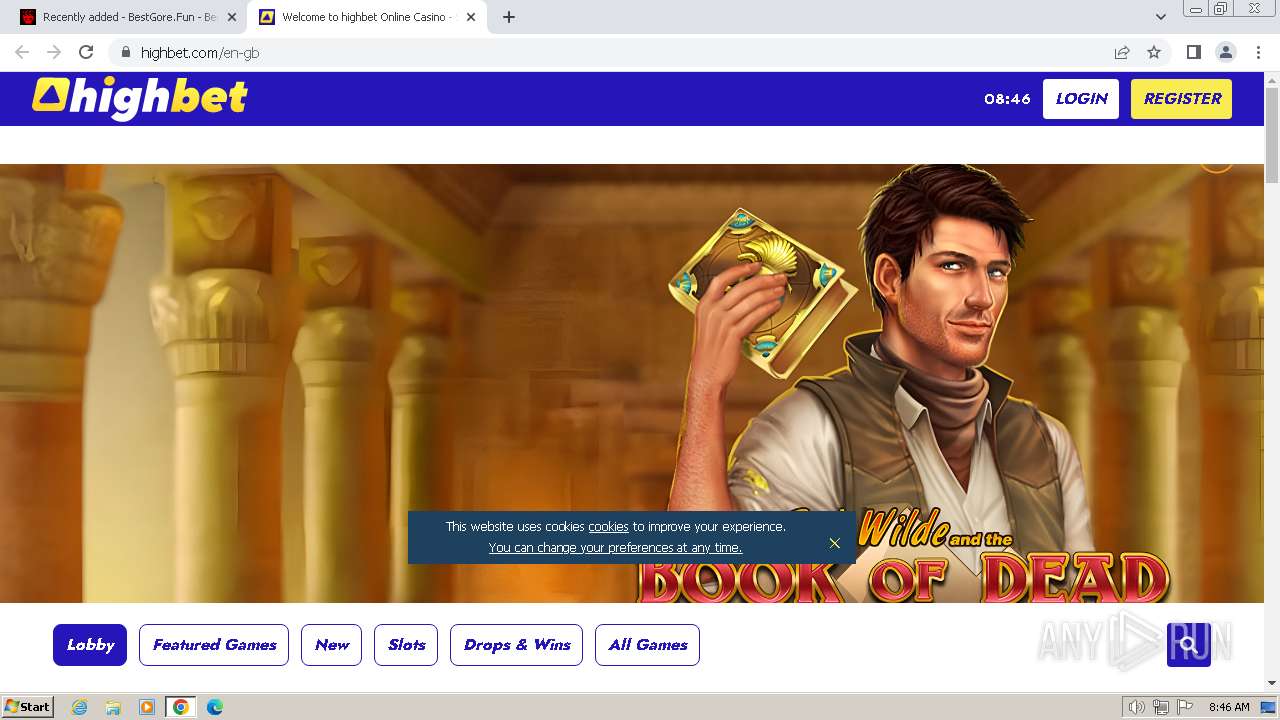Launch Microsoft Edge from taskbar

[x=215, y=707]
